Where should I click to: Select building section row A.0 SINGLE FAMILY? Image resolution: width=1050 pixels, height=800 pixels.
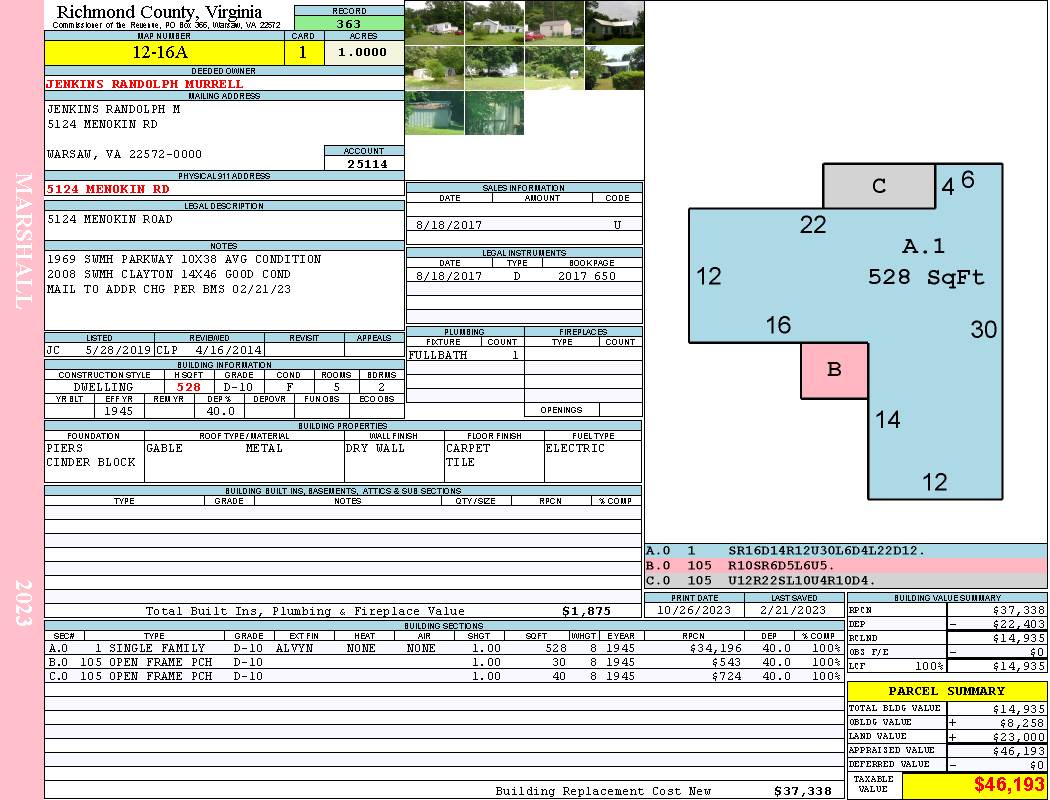click(443, 648)
